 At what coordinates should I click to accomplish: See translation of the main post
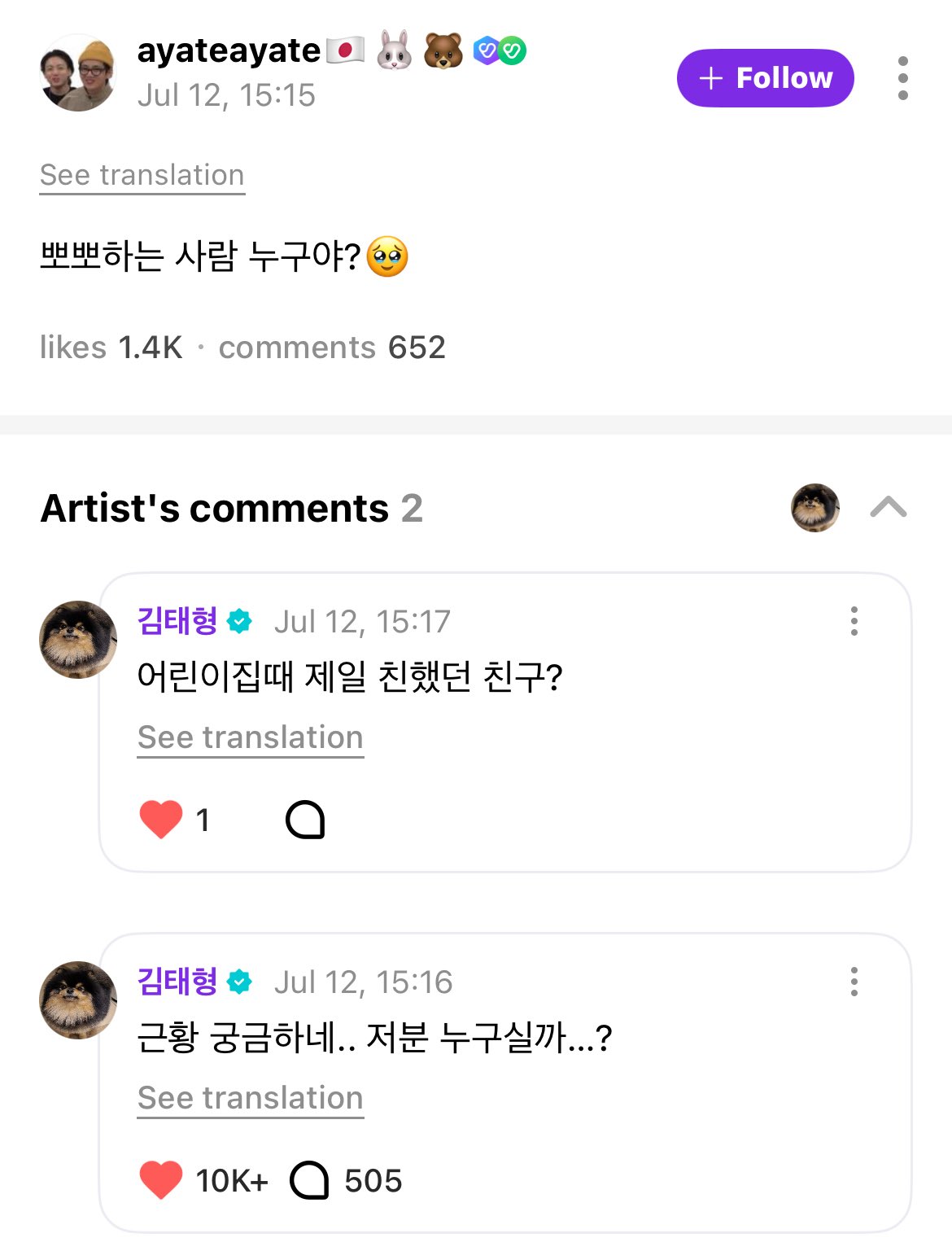click(x=142, y=175)
